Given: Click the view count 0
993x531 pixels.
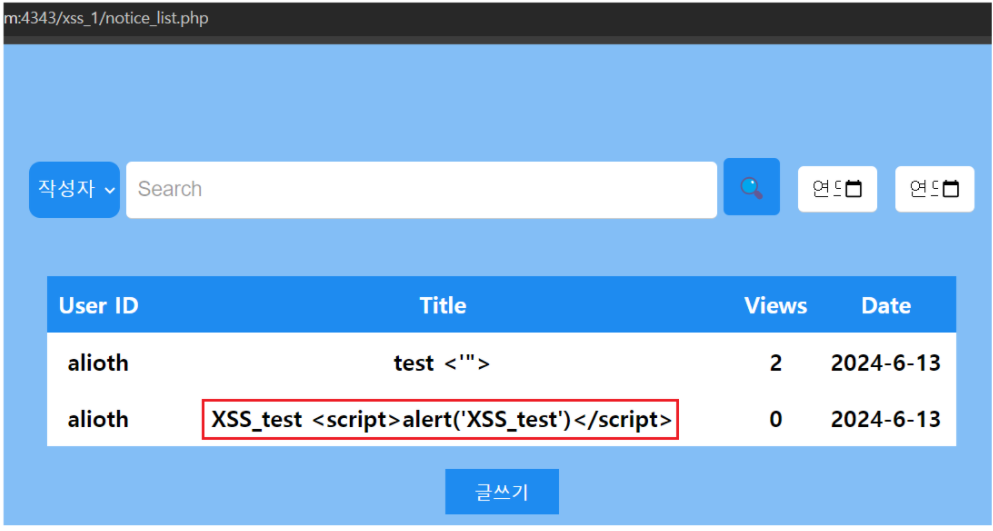Looking at the screenshot, I should tap(776, 419).
